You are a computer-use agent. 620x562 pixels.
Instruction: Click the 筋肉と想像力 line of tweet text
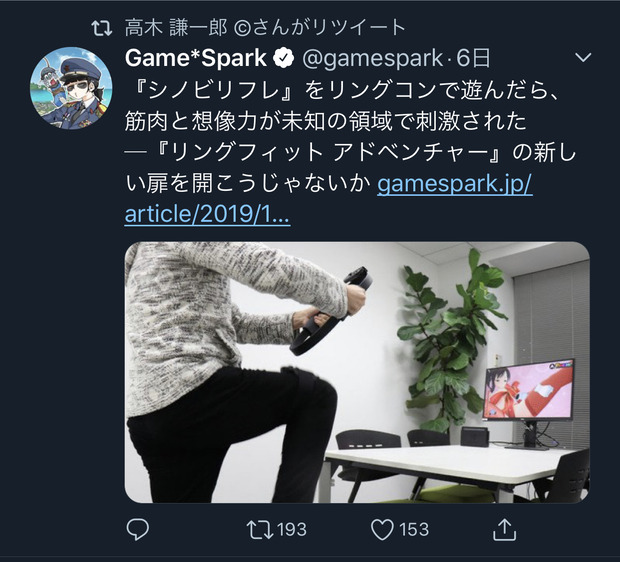(x=325, y=122)
